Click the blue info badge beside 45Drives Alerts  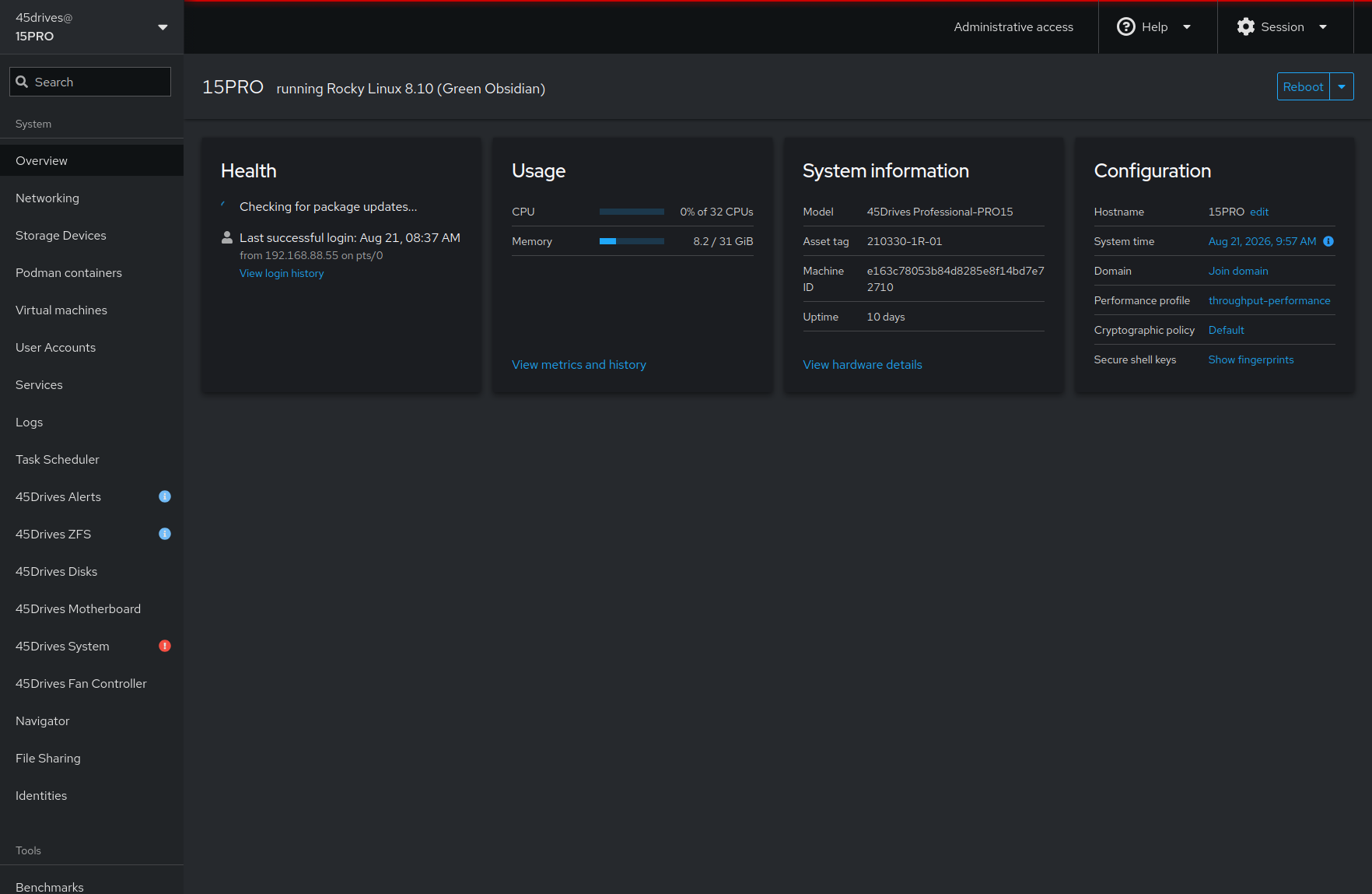165,496
